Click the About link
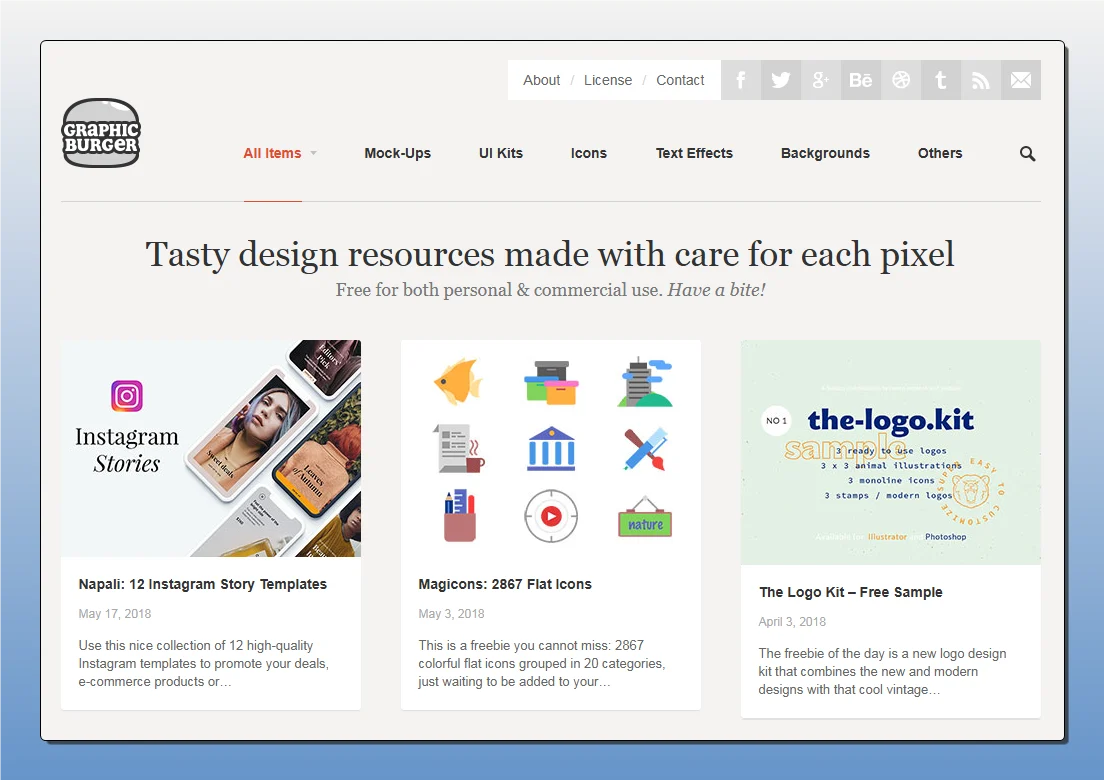 click(x=541, y=80)
